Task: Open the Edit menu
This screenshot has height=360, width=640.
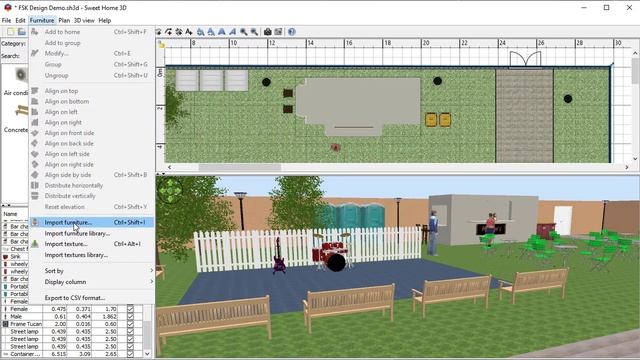Action: tap(20, 20)
